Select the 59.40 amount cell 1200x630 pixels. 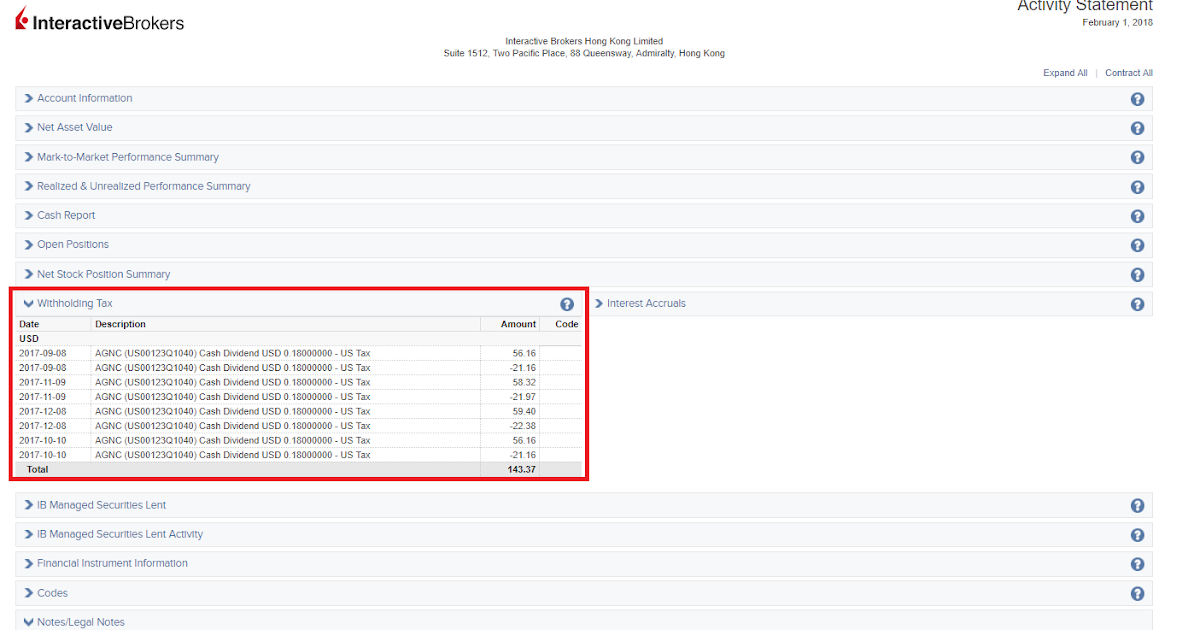pyautogui.click(x=524, y=411)
